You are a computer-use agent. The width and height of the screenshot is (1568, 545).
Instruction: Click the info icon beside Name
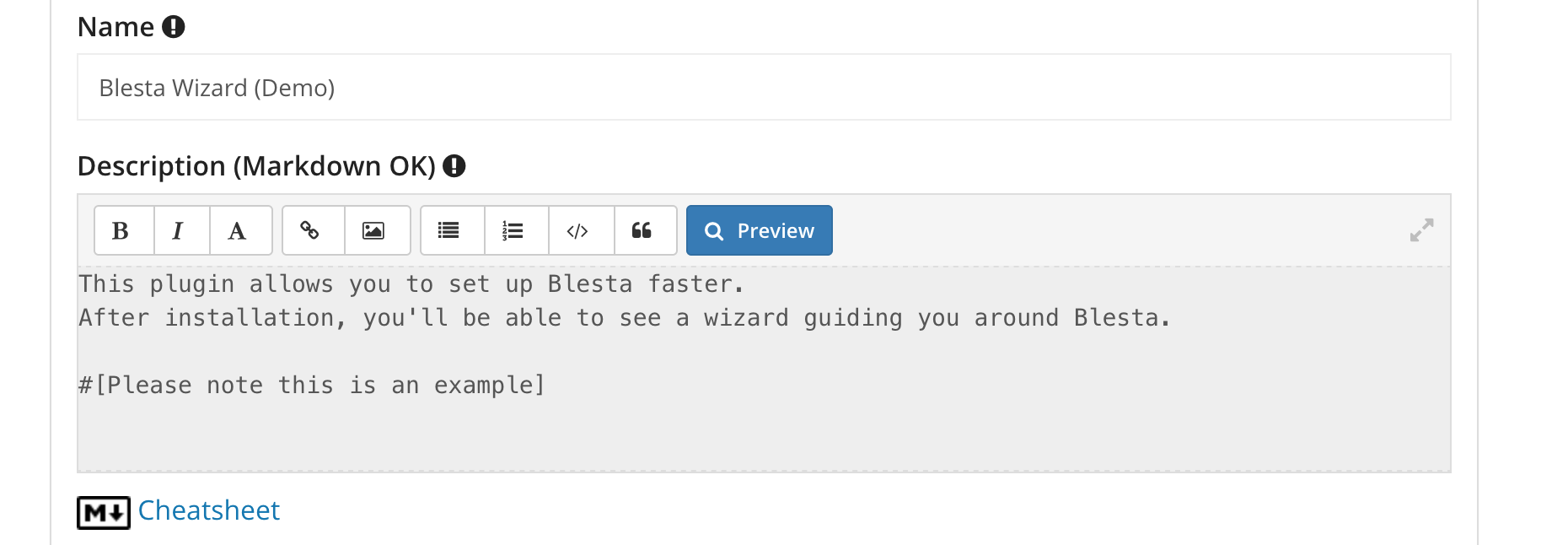coord(174,27)
